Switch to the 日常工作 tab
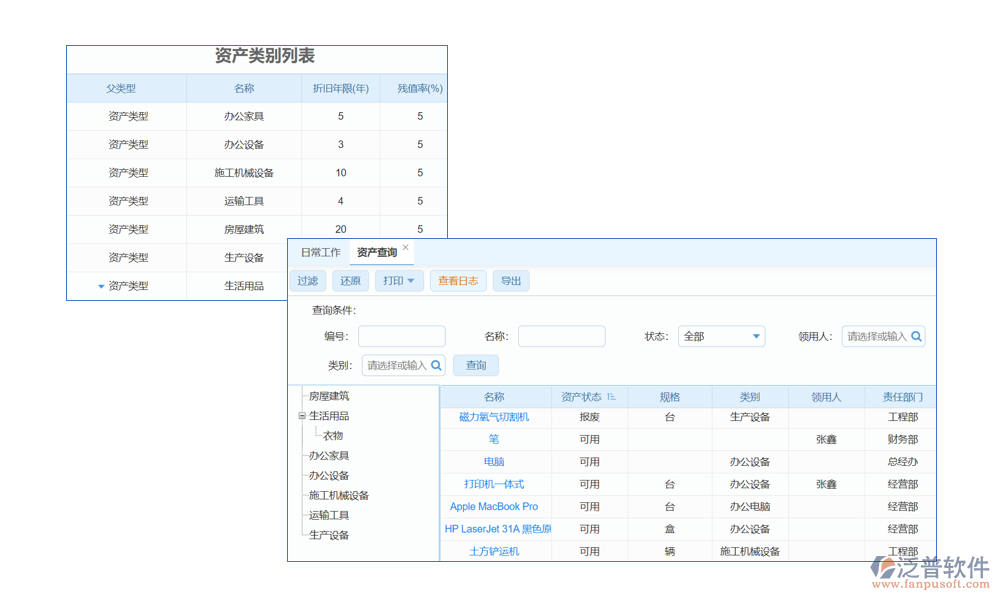Viewport: 1000px width, 600px height. point(321,253)
